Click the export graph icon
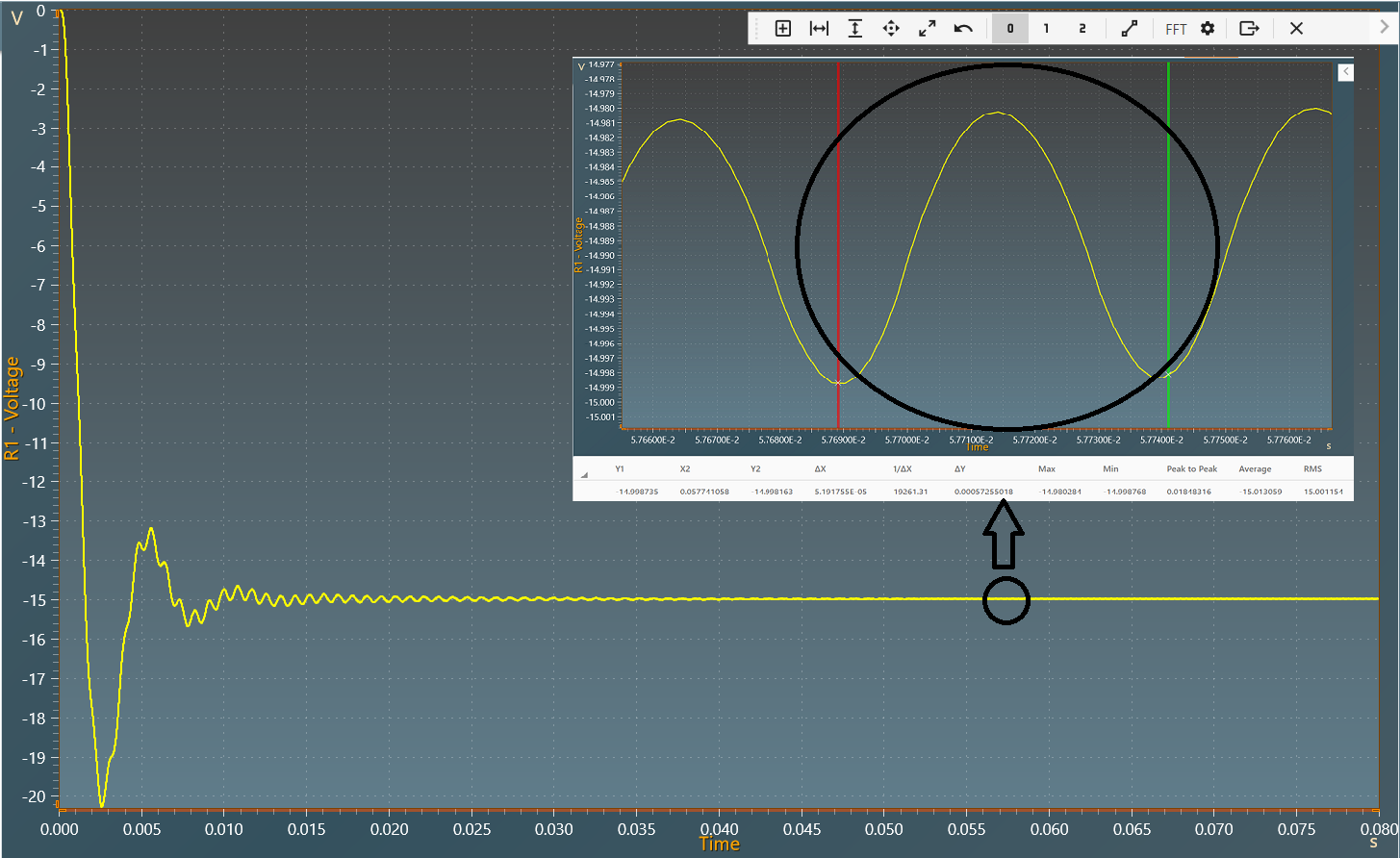The image size is (1400, 858). 1249,29
